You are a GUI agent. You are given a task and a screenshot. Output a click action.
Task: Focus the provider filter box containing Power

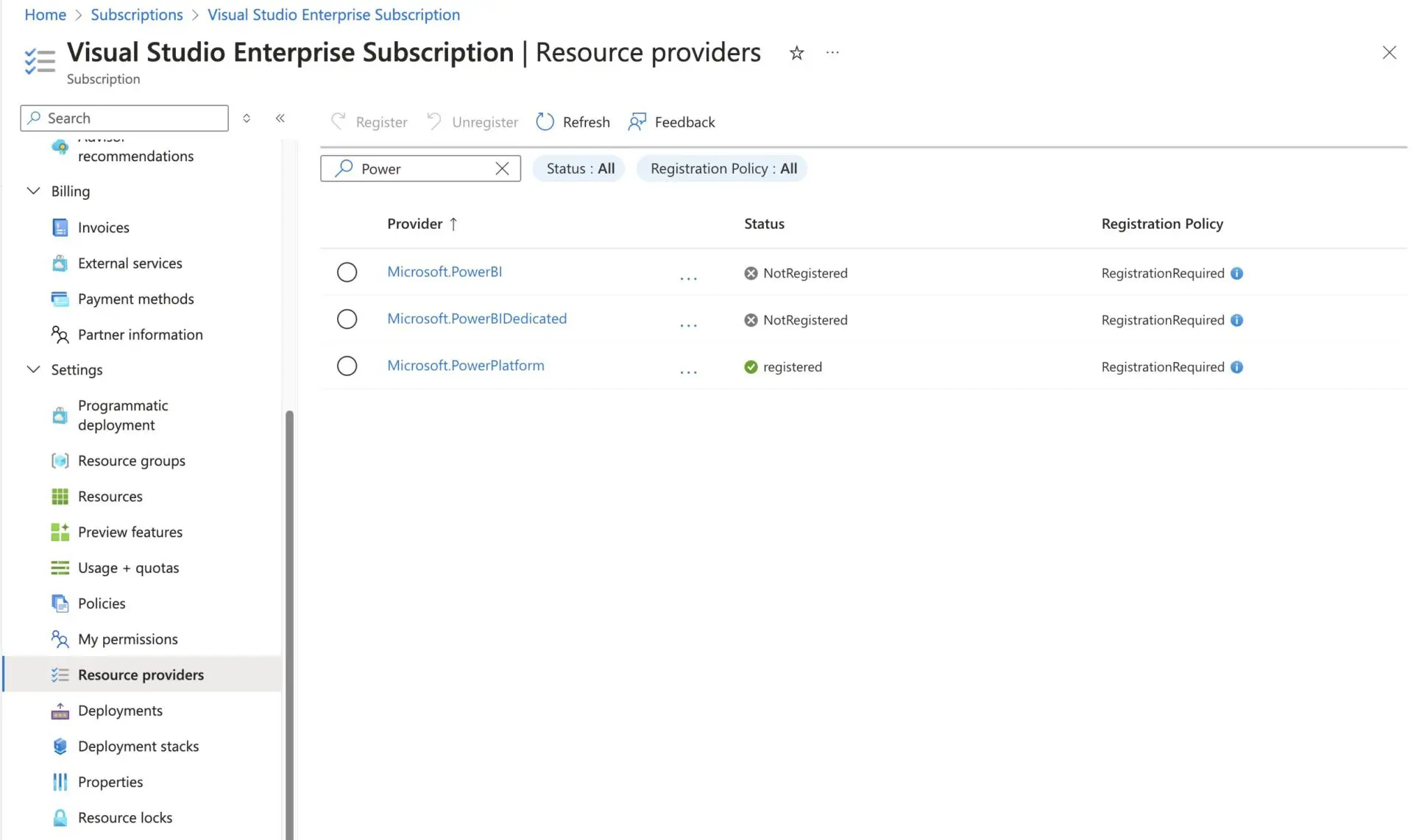tap(420, 168)
